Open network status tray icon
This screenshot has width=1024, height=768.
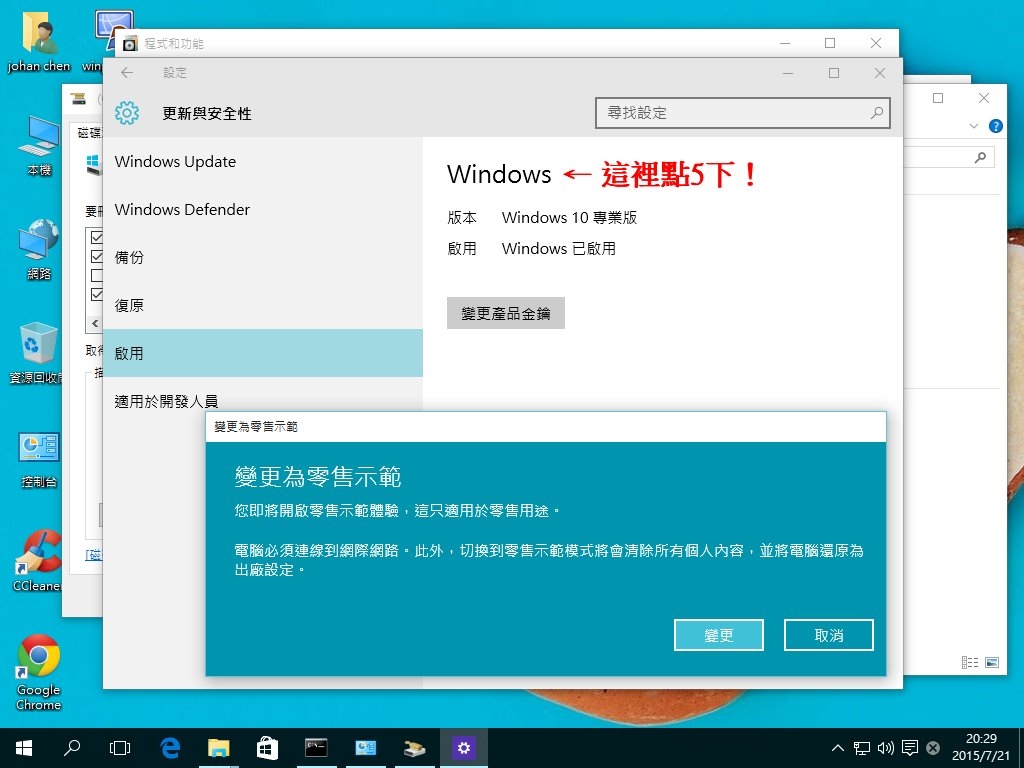click(x=862, y=748)
